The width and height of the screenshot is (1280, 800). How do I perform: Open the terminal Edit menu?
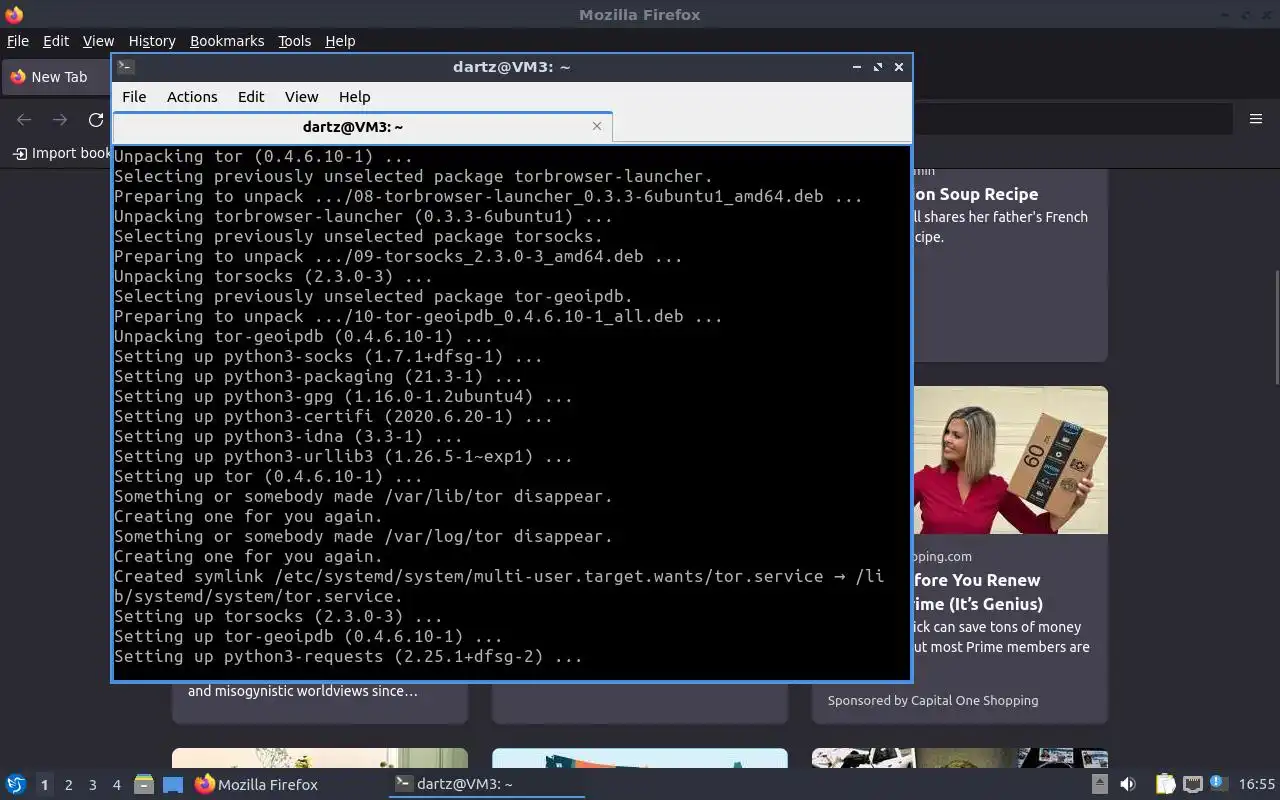251,97
